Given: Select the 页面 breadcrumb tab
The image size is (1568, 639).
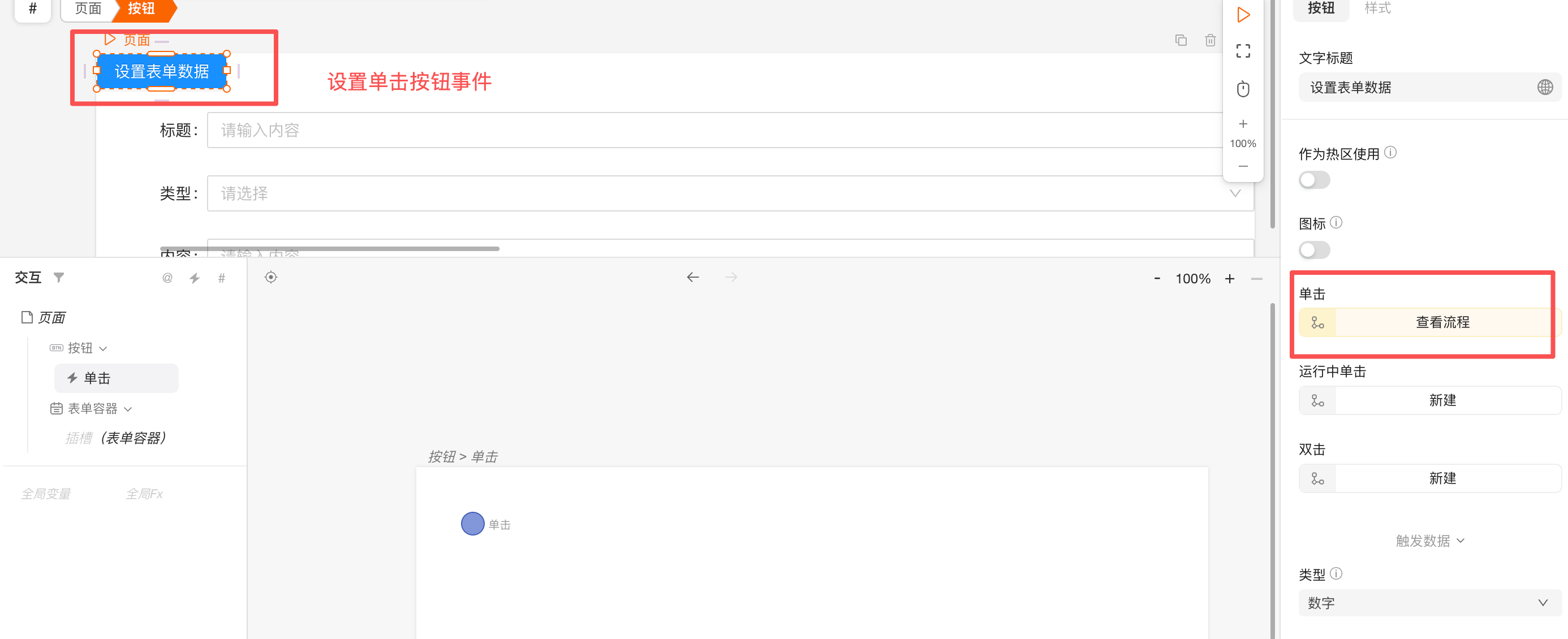Looking at the screenshot, I should pos(88,8).
